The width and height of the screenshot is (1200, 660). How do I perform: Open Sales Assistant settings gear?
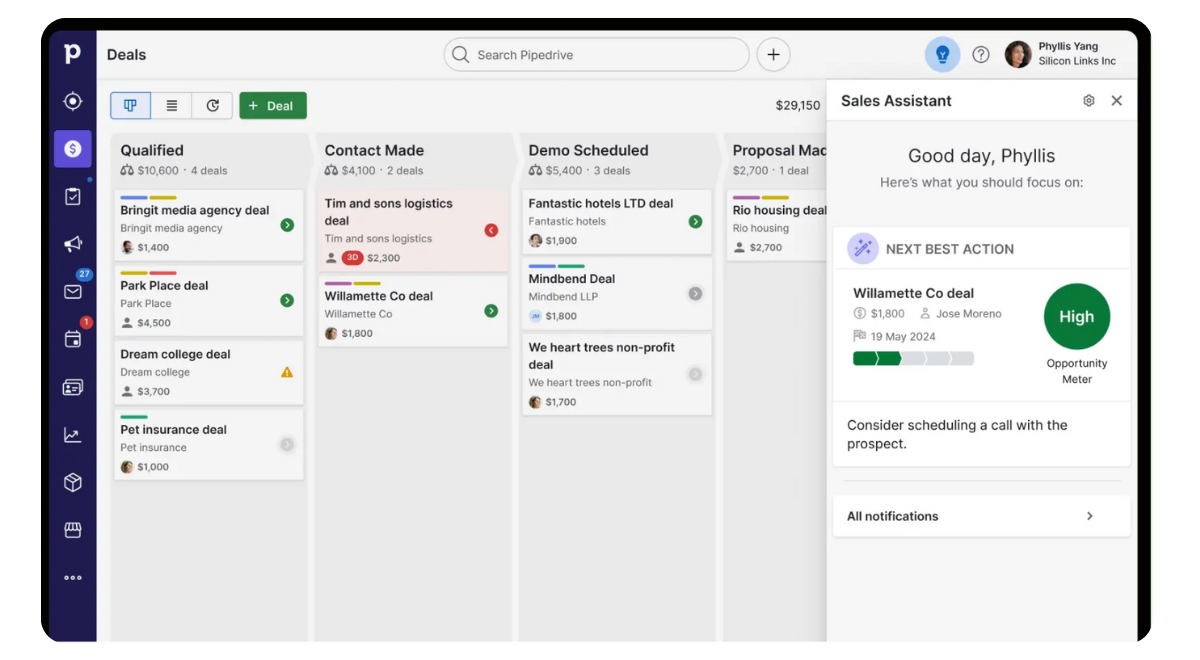pos(1089,100)
